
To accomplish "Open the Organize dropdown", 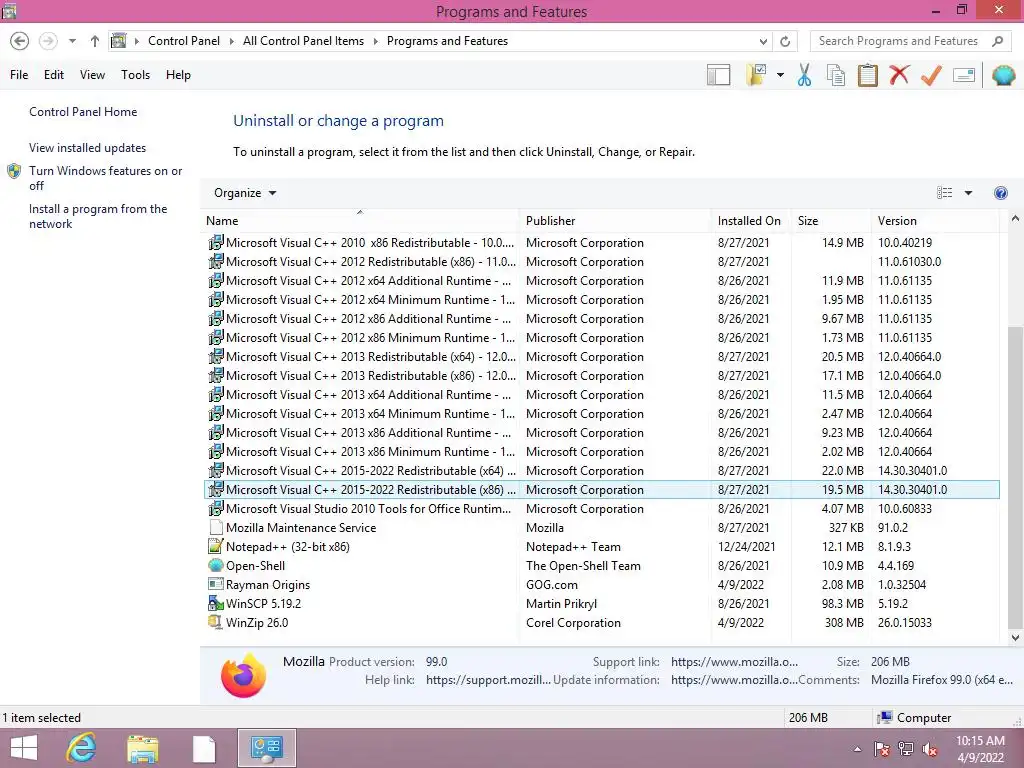I will [245, 193].
